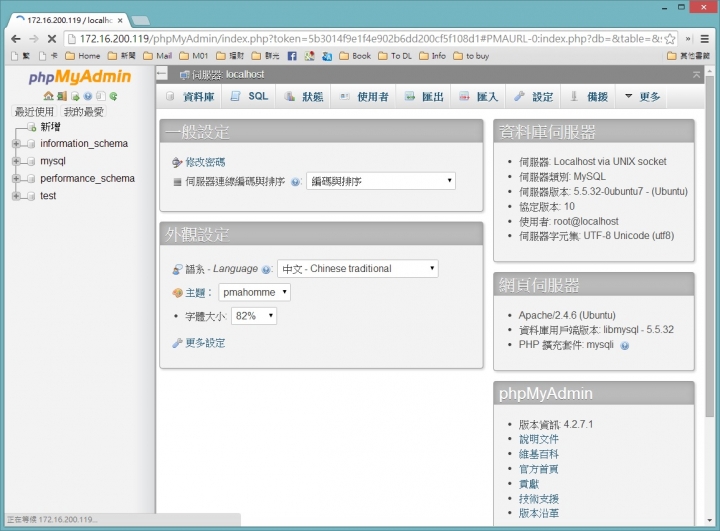Open the 編碼與排序 collation dropdown
The height and width of the screenshot is (531, 720).
coord(381,181)
